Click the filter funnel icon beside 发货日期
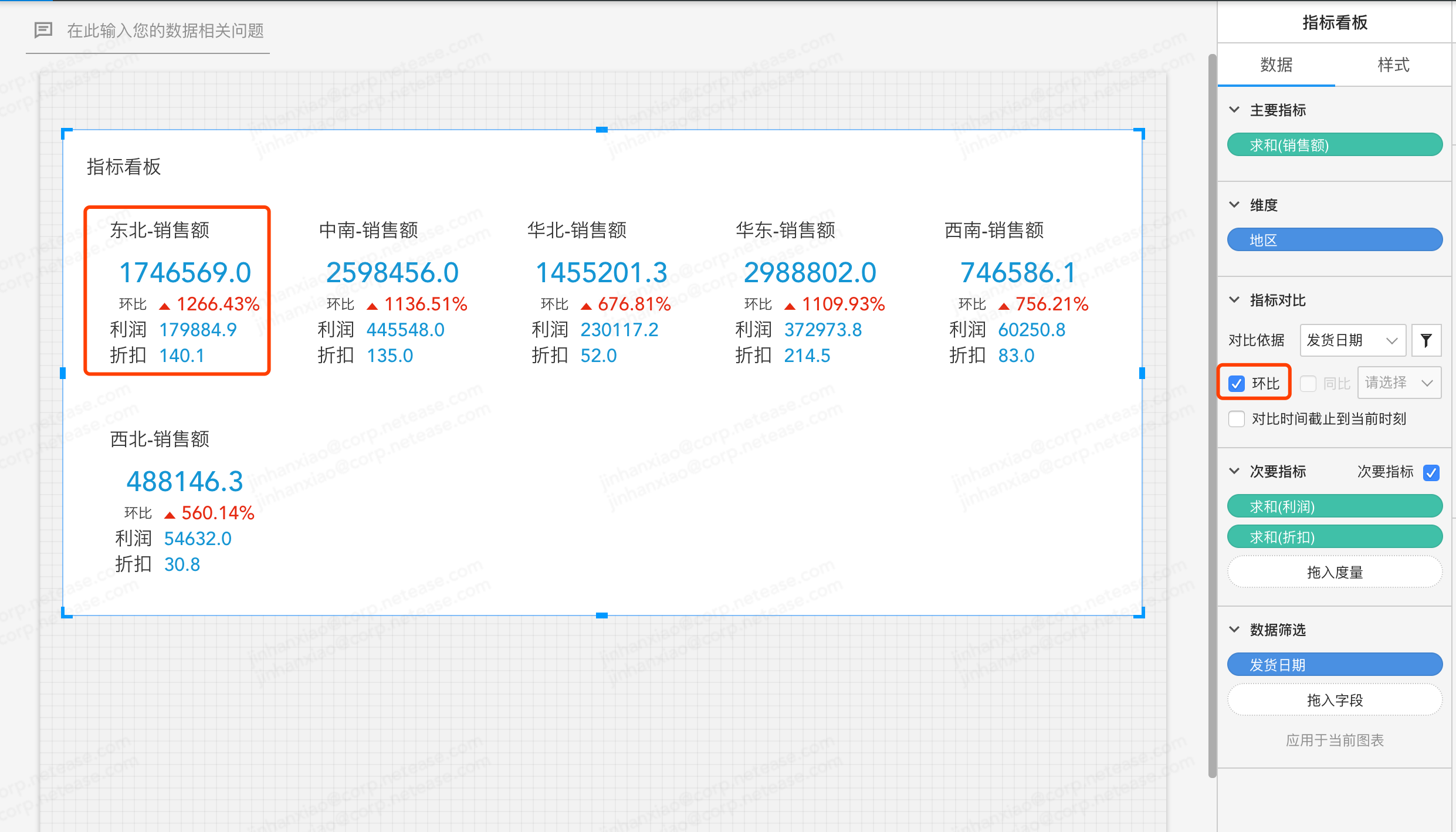Image resolution: width=1456 pixels, height=832 pixels. 1425,340
